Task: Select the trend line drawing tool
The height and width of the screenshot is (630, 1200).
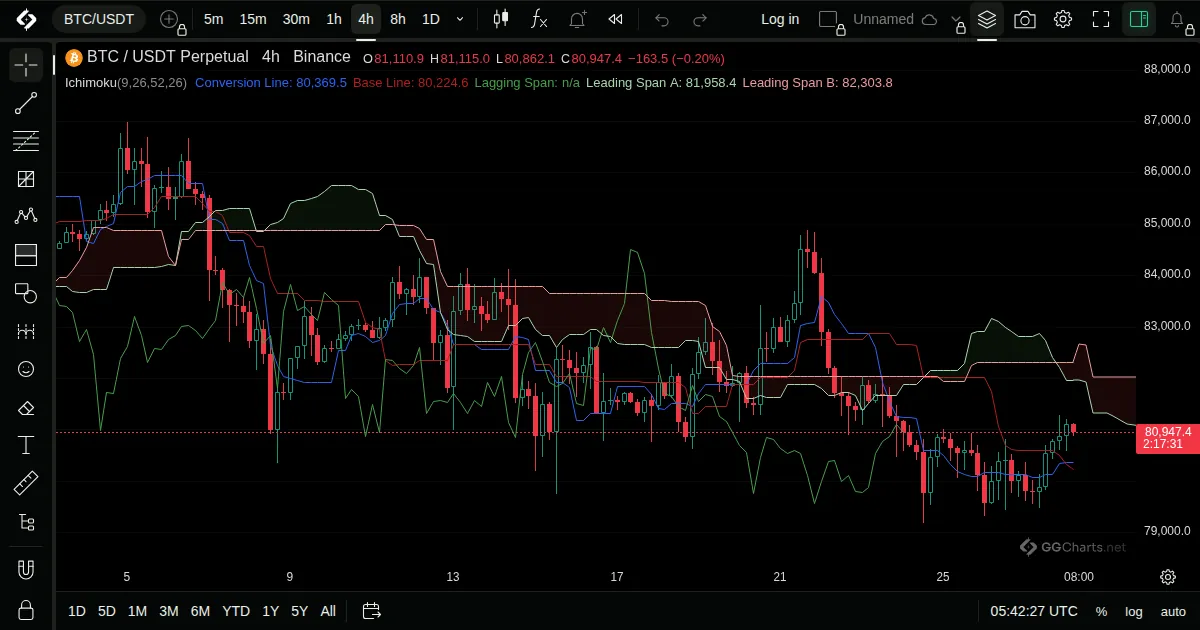Action: point(26,103)
